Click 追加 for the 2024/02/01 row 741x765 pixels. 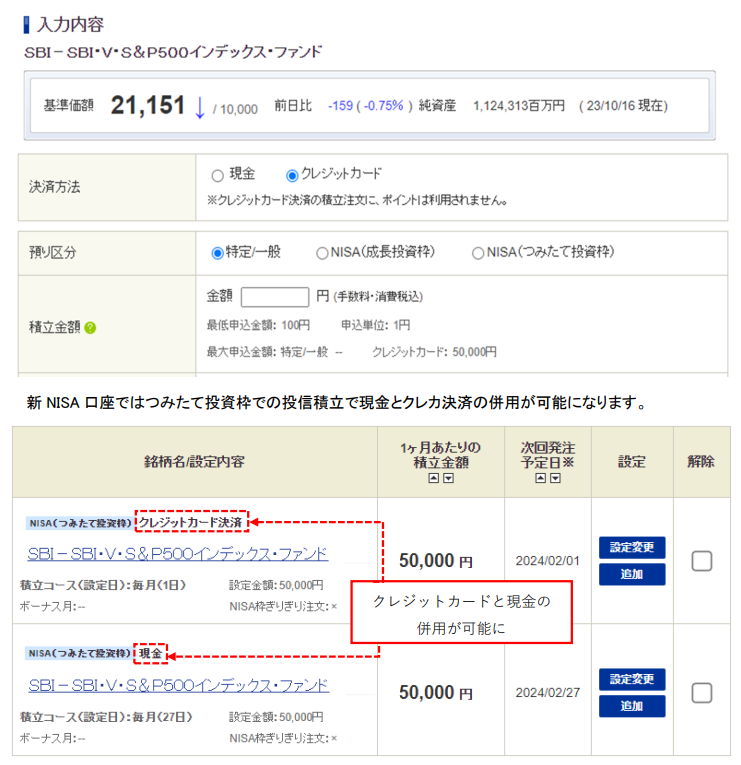(x=632, y=574)
